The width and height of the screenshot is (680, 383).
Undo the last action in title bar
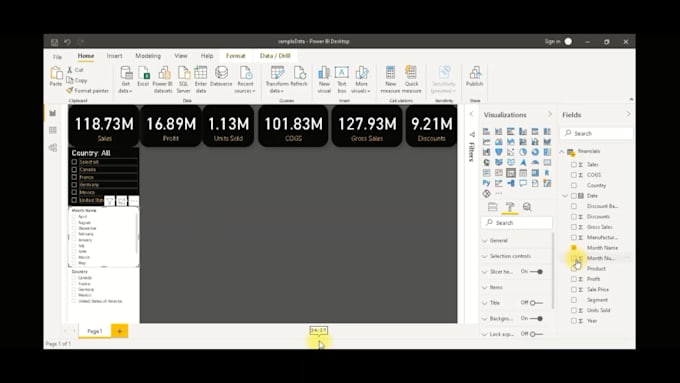67,42
